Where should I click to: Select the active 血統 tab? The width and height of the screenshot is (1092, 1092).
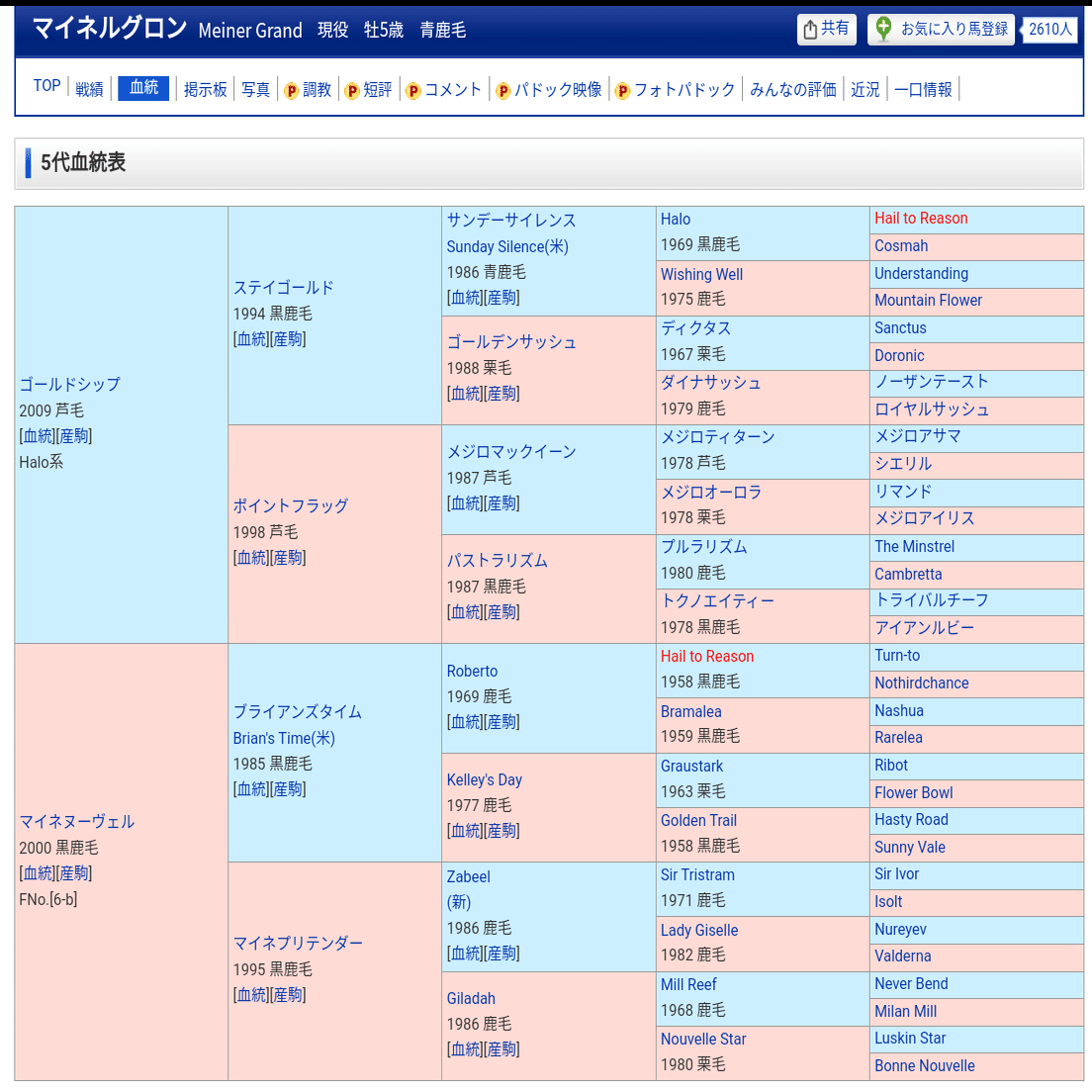143,88
